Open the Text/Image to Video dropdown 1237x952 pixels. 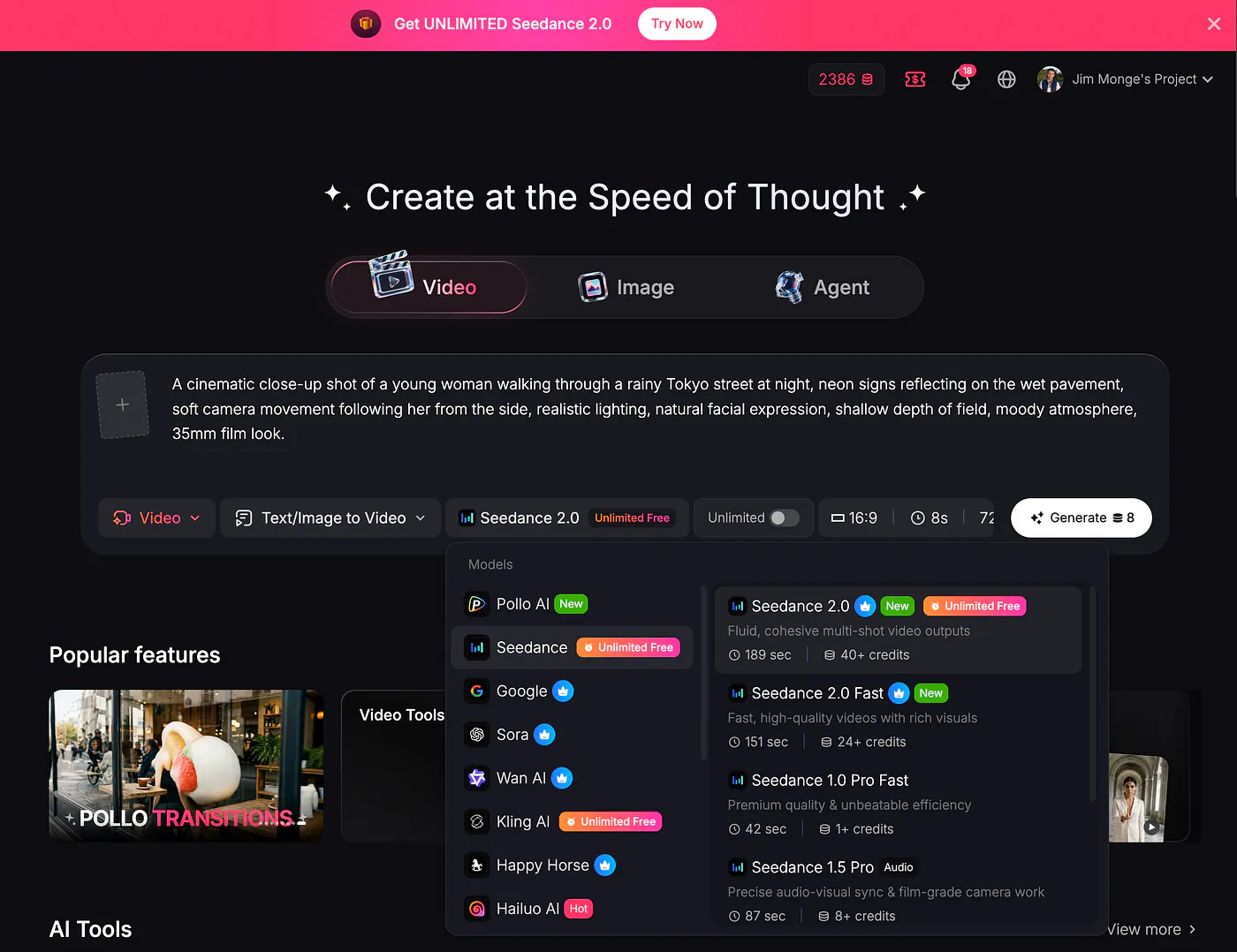coord(330,518)
